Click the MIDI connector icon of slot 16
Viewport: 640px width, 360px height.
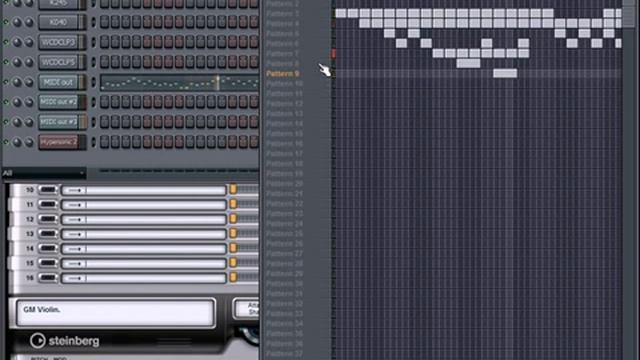click(x=48, y=278)
